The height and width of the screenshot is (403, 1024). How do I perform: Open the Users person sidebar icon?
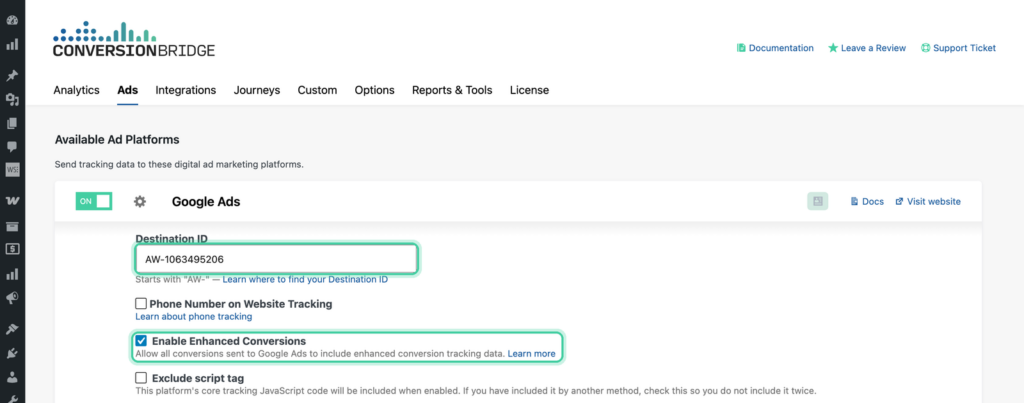coord(12,378)
